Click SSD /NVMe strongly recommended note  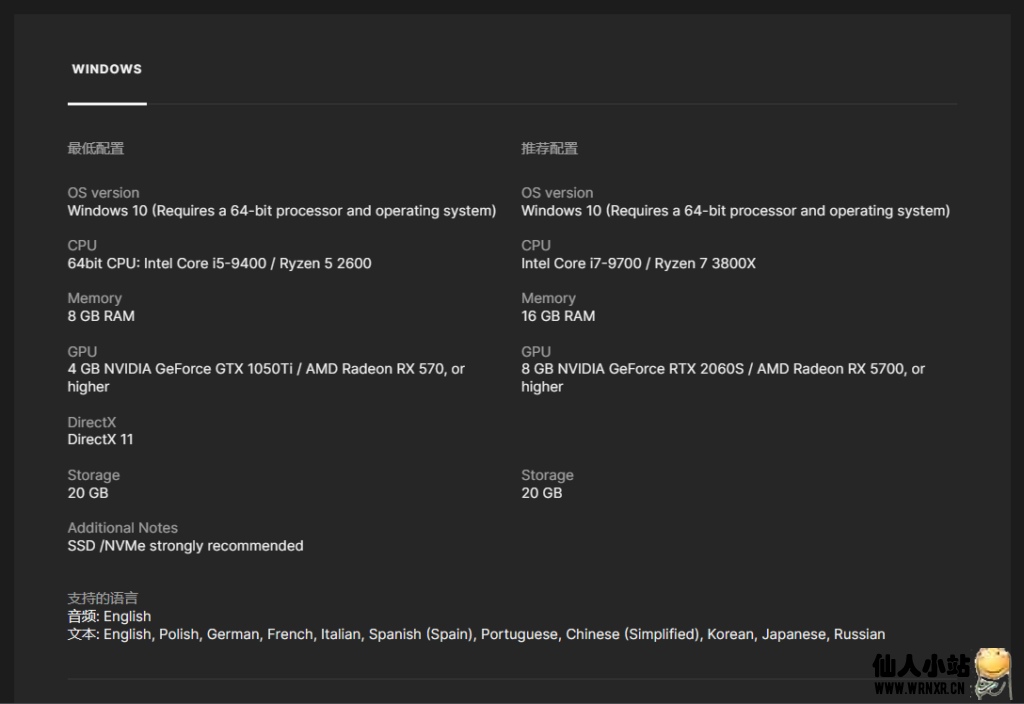(x=185, y=546)
